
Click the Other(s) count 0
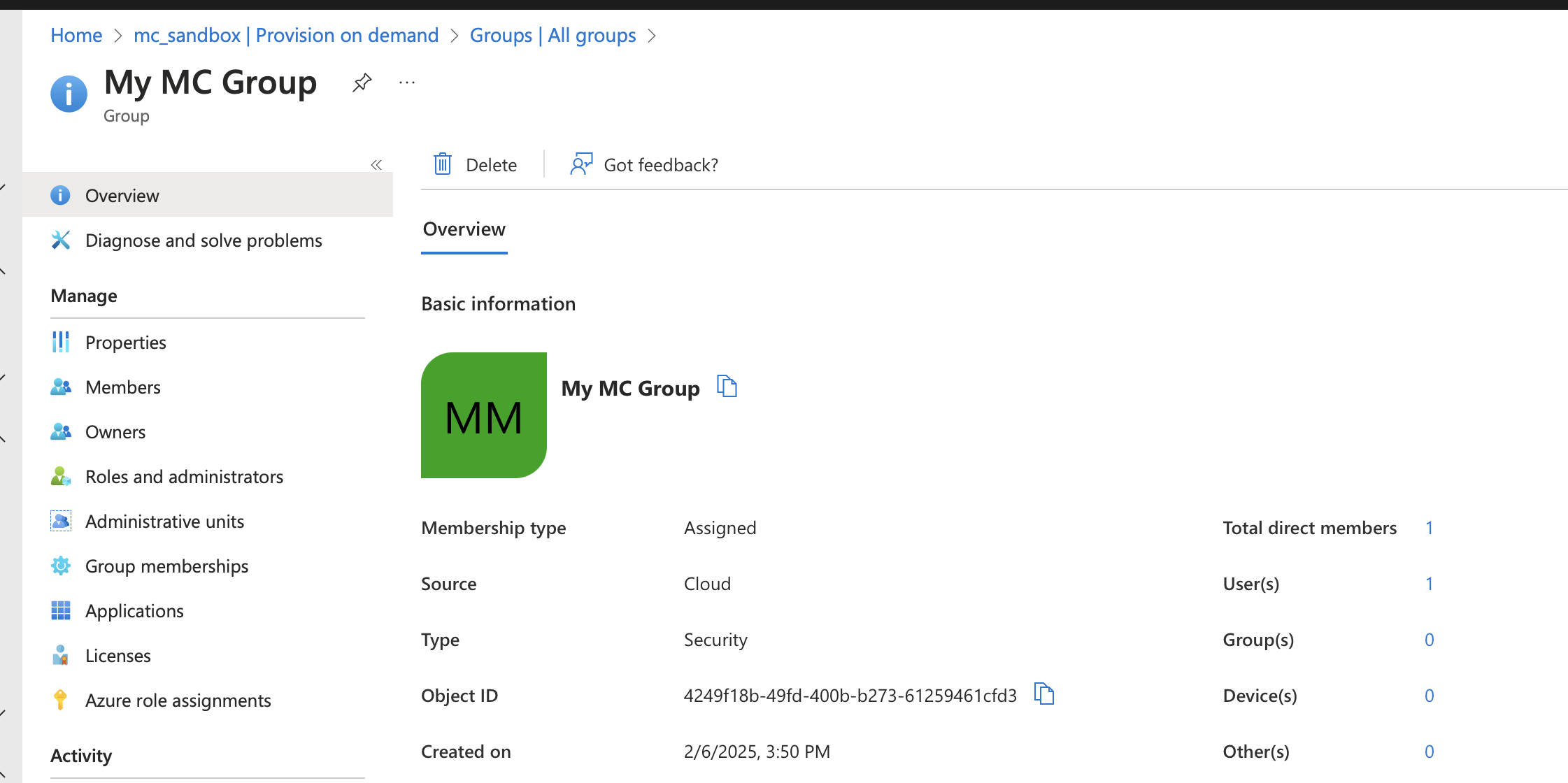(1430, 752)
